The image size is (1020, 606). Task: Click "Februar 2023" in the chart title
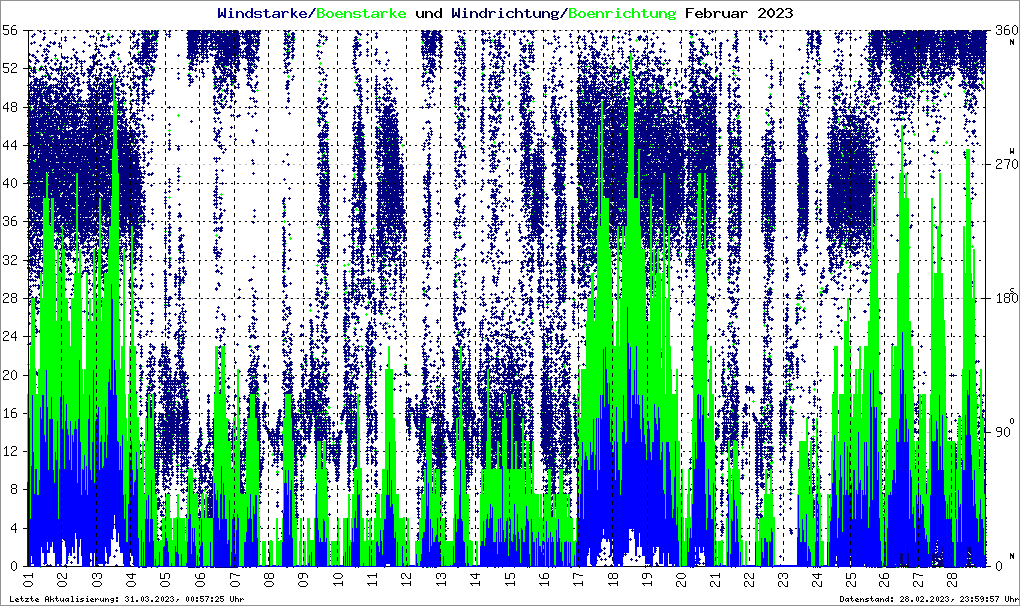(739, 13)
